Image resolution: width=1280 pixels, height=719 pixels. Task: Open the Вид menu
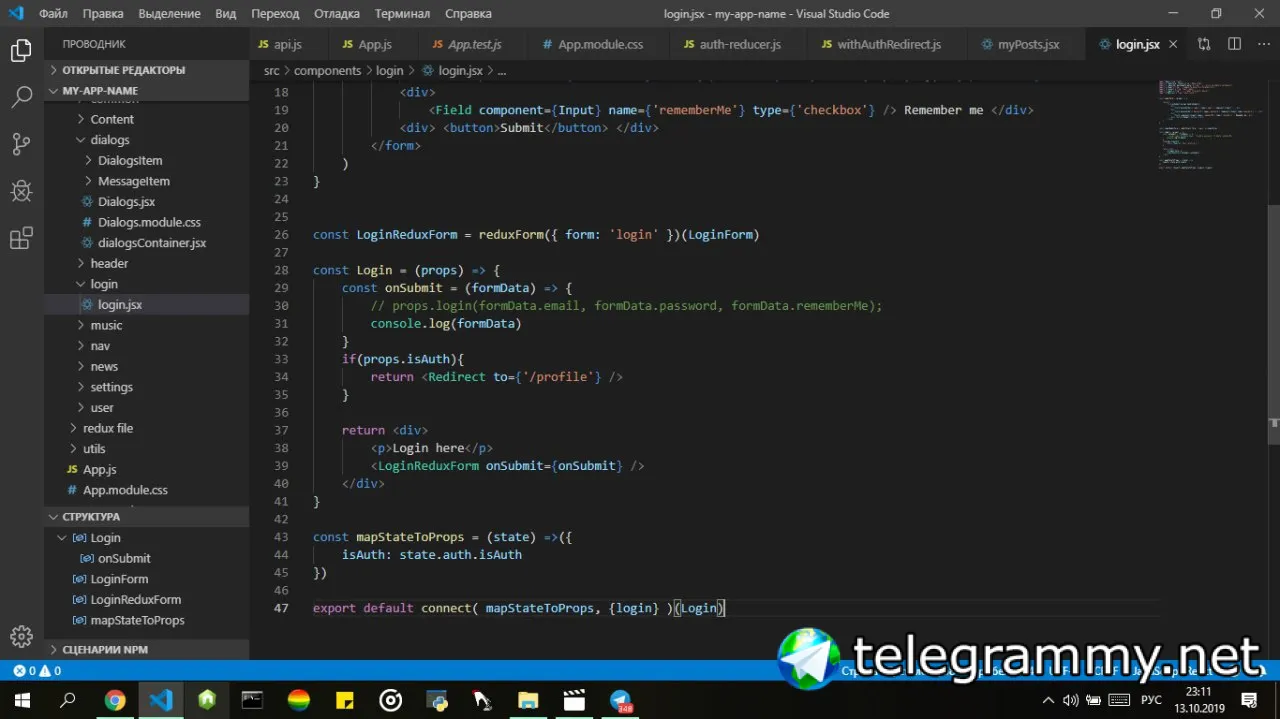pos(226,14)
